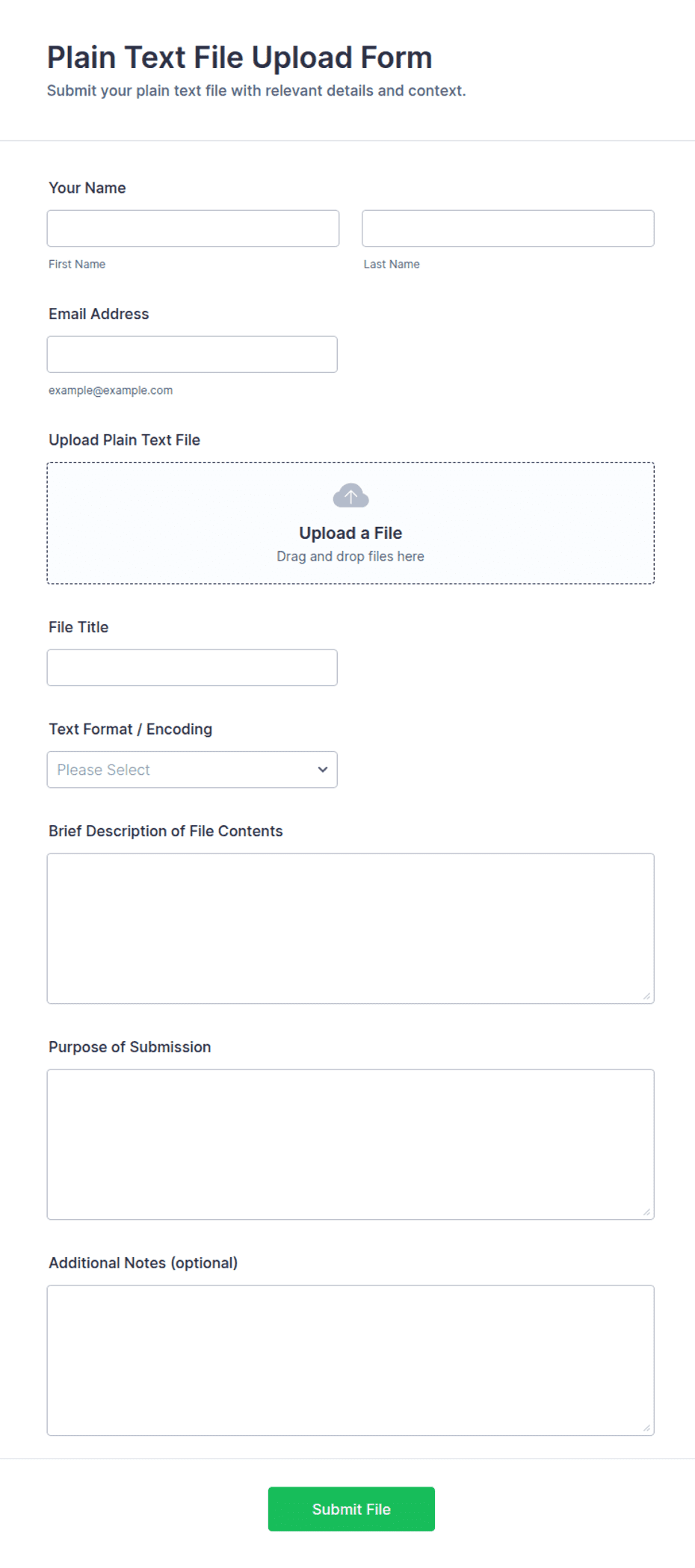Click the resize handle of the Additional Notes textarea

[x=646, y=1427]
